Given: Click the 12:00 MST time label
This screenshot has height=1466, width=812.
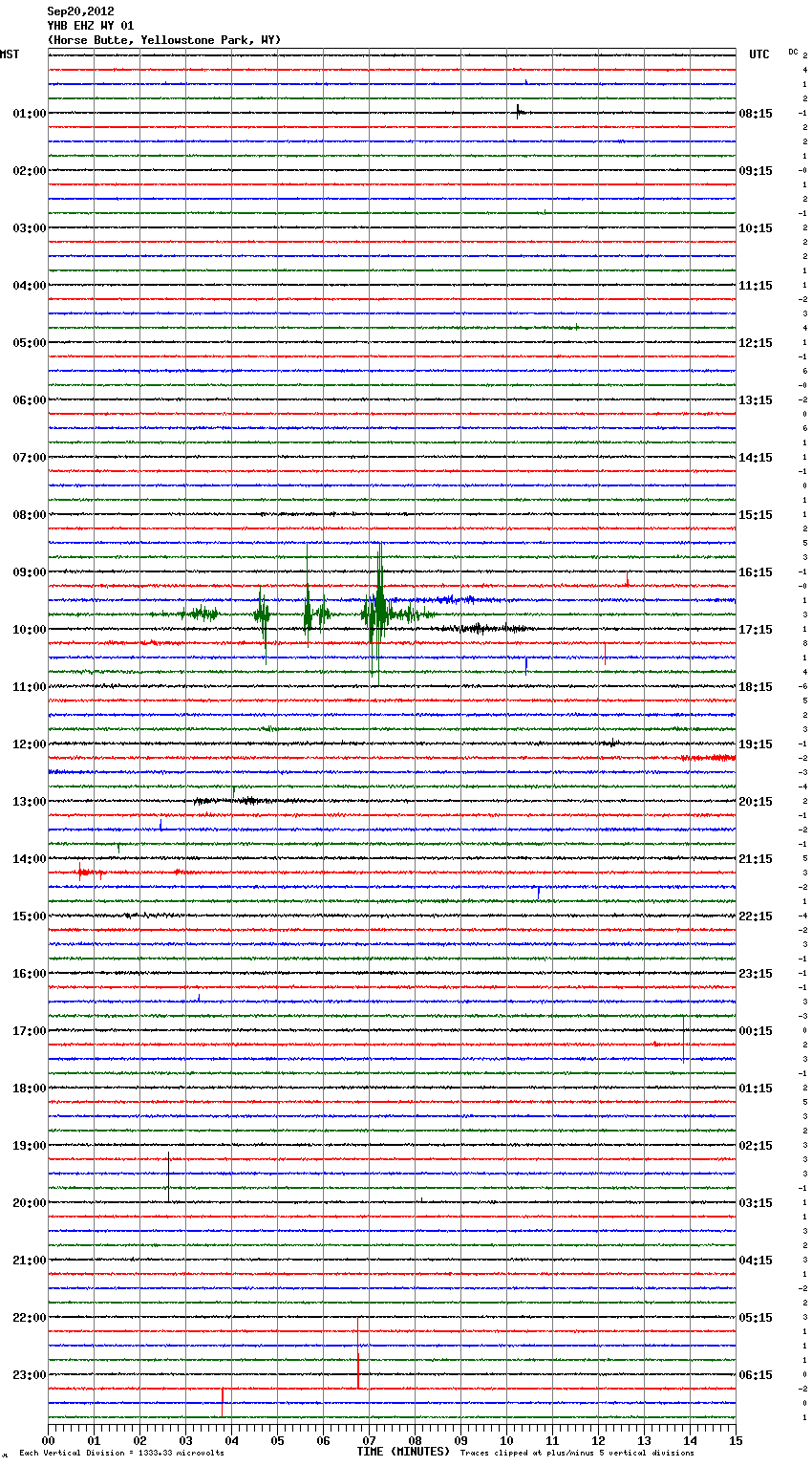Looking at the screenshot, I should pos(30,744).
